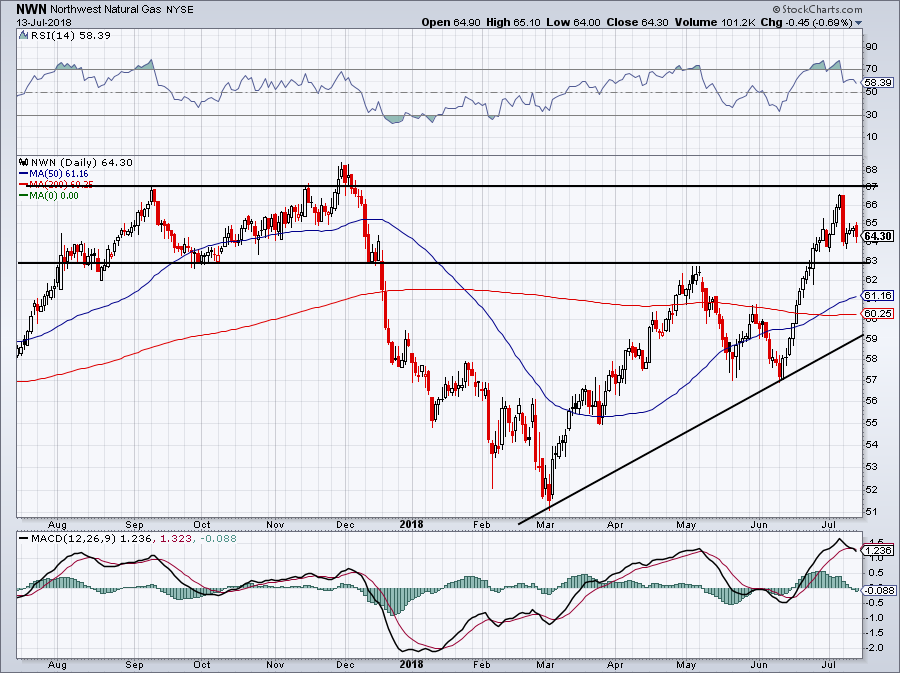This screenshot has width=900, height=673.
Task: Click the Mar label below price chart
Action: [x=545, y=524]
